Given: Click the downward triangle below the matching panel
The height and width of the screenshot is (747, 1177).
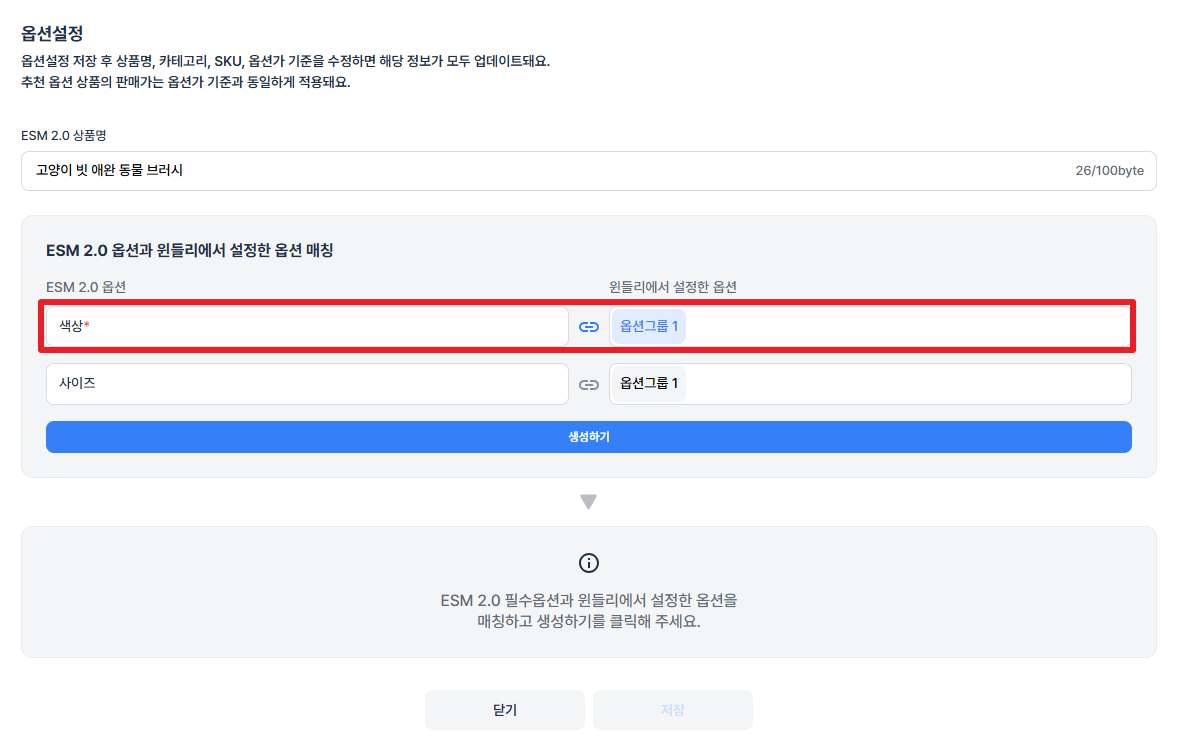Looking at the screenshot, I should [x=588, y=502].
